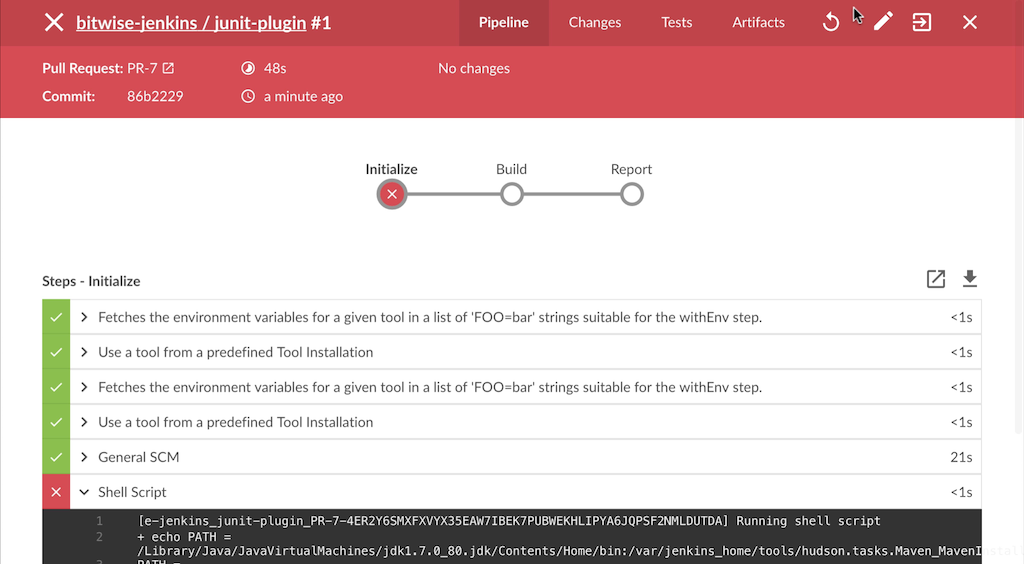The image size is (1024, 564).
Task: Switch to the Changes tab
Action: [595, 22]
